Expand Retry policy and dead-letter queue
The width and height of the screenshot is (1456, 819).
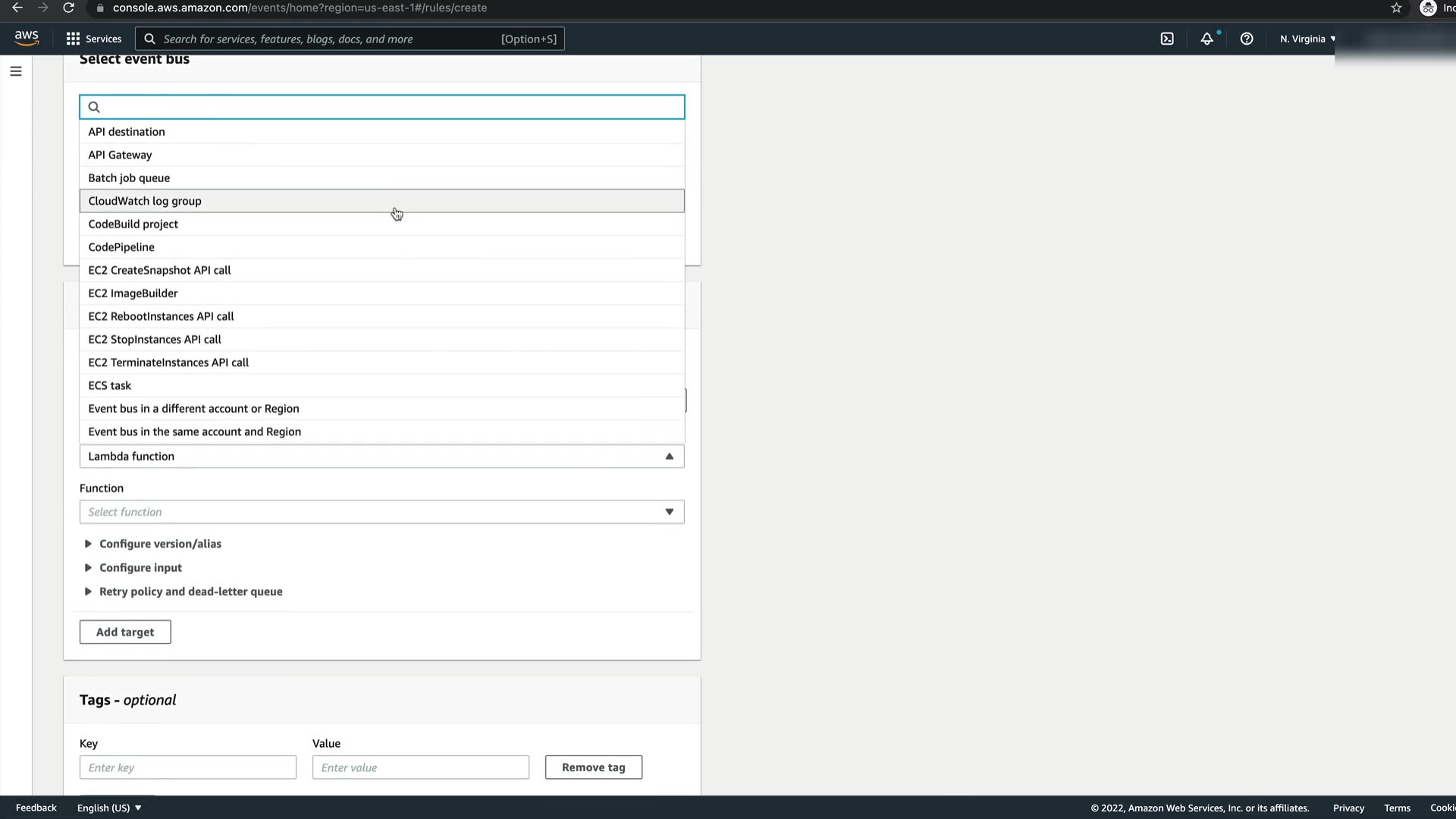[x=190, y=591]
